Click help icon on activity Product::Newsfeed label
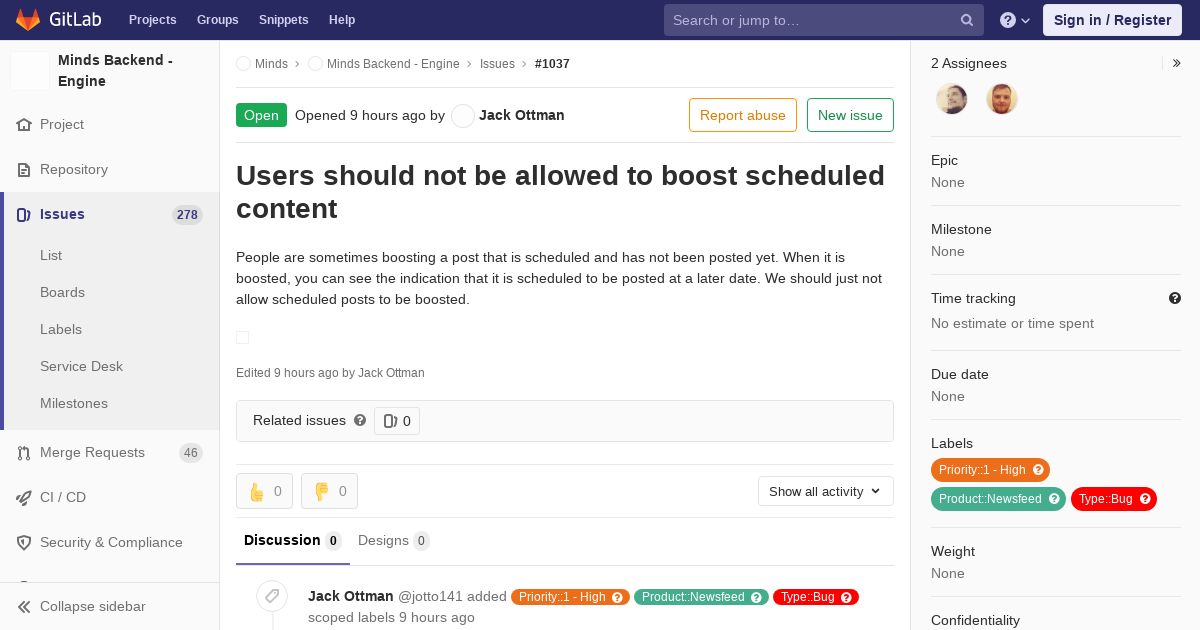1200x630 pixels. point(757,597)
